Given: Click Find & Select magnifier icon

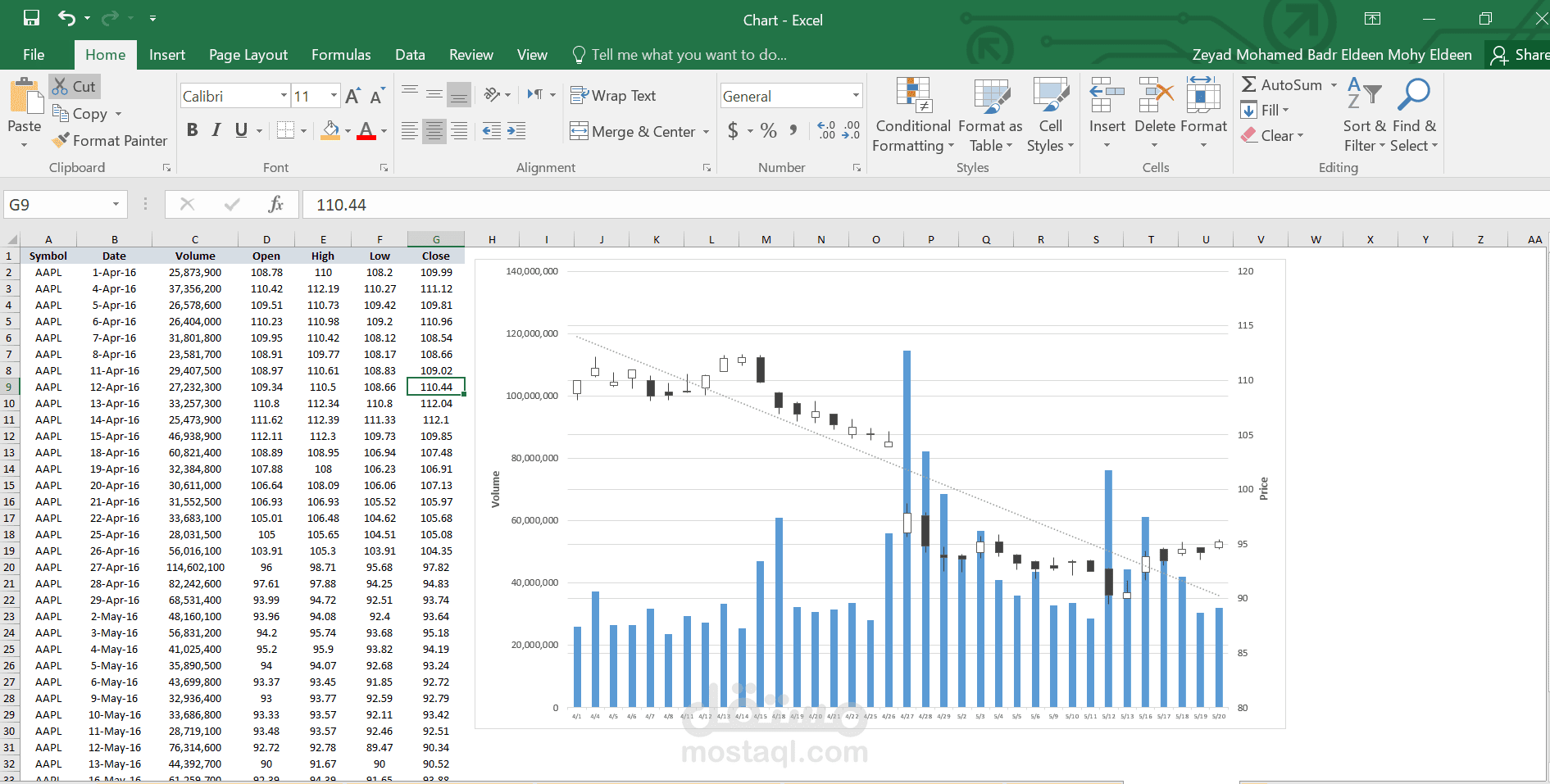Looking at the screenshot, I should (1414, 95).
